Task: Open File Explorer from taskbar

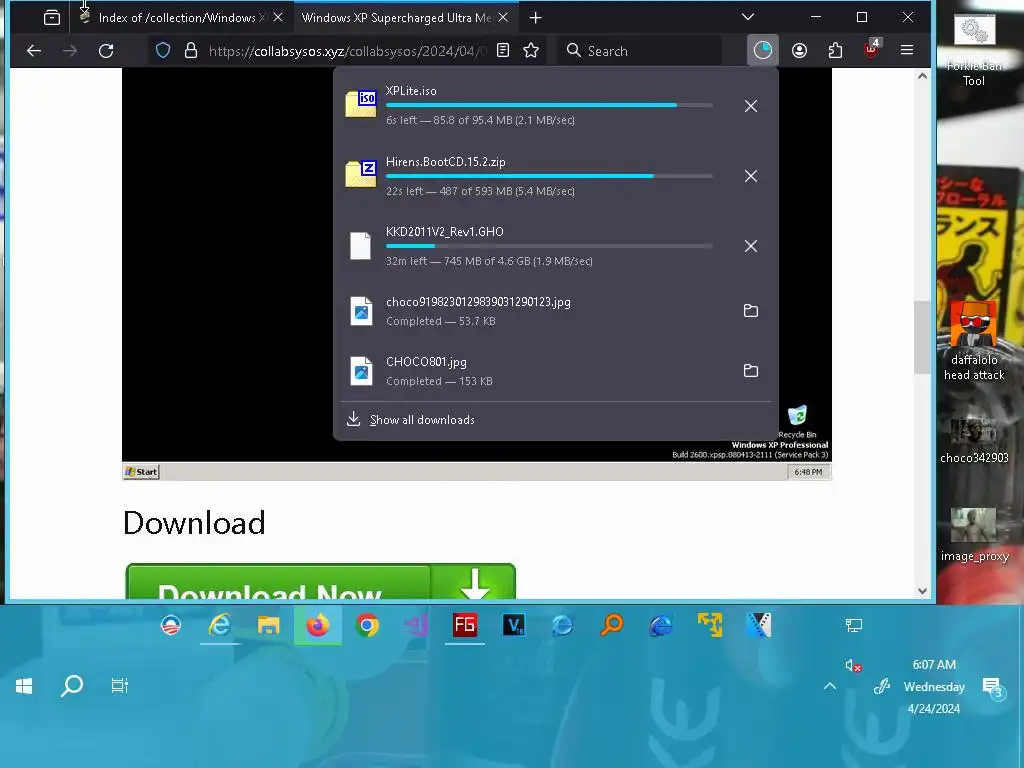Action: pyautogui.click(x=268, y=626)
